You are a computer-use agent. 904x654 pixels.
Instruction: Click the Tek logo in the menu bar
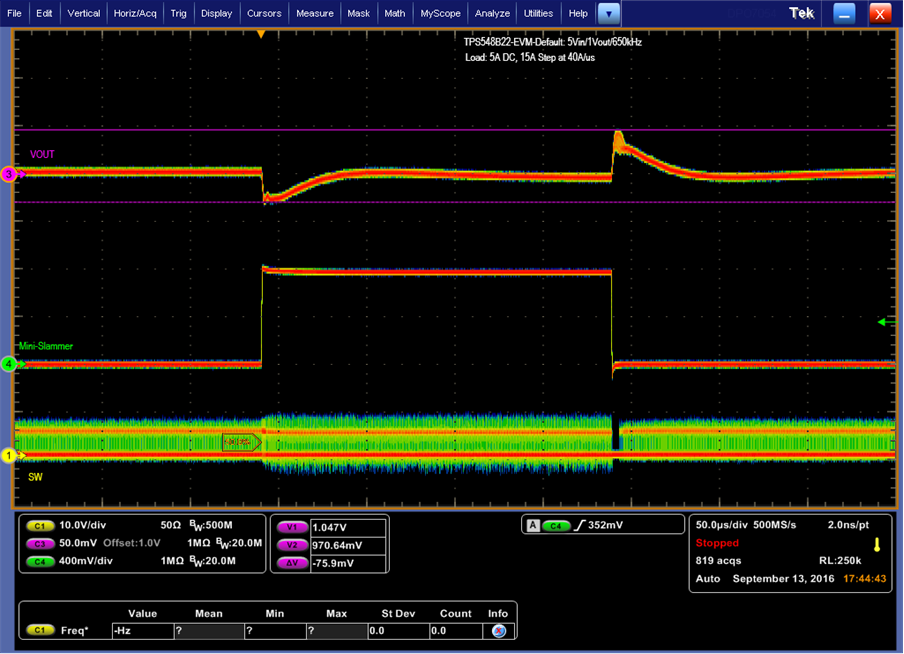tap(800, 13)
